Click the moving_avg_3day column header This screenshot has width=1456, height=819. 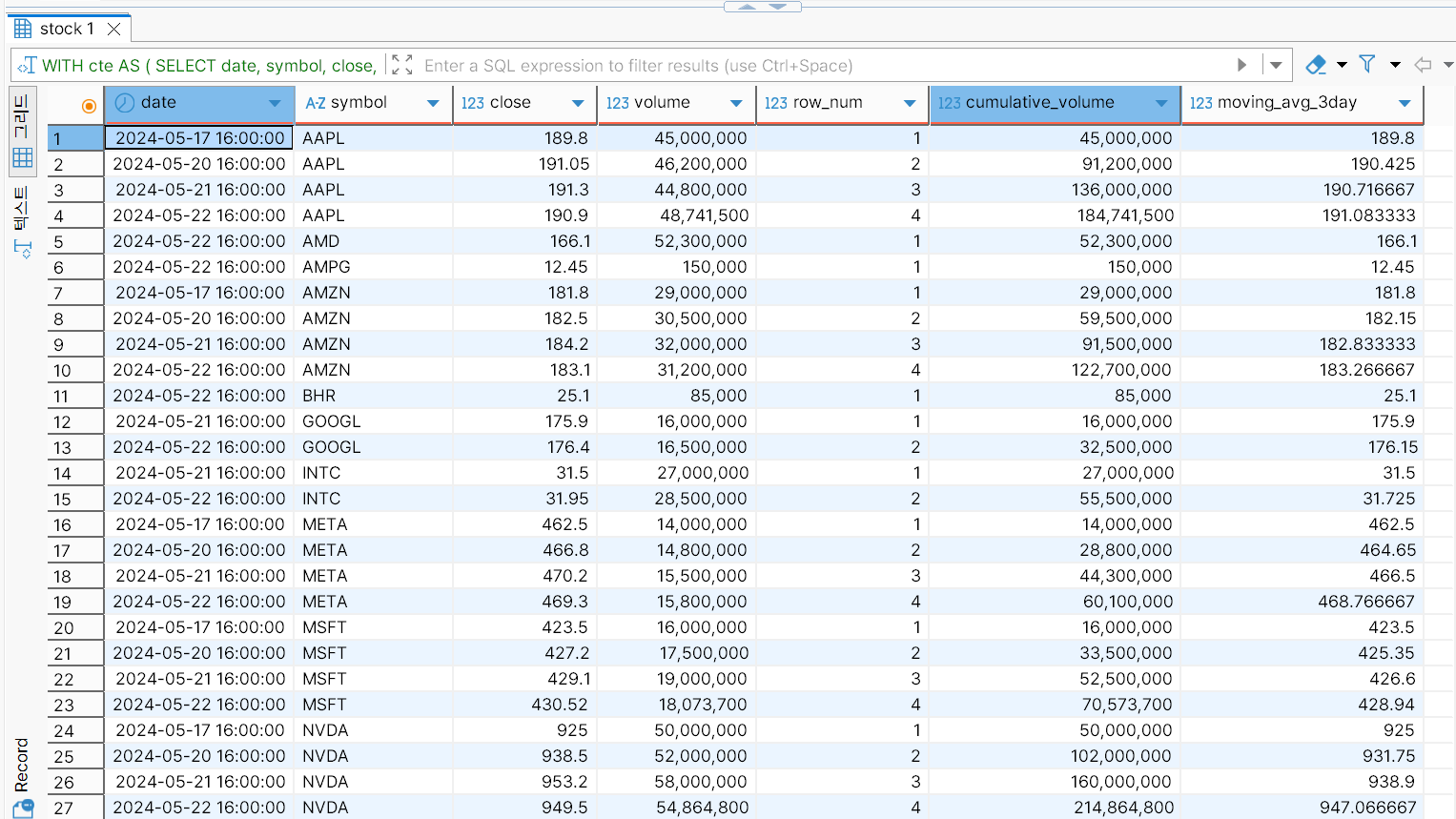pyautogui.click(x=1286, y=103)
